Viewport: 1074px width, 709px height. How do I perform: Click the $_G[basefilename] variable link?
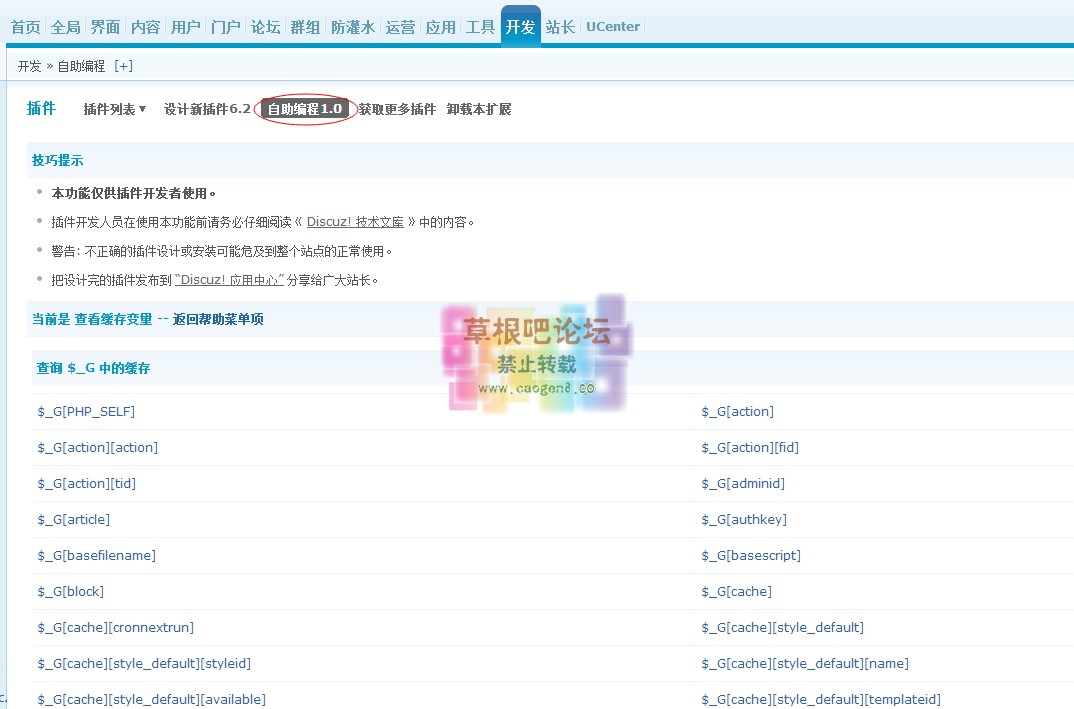point(97,555)
